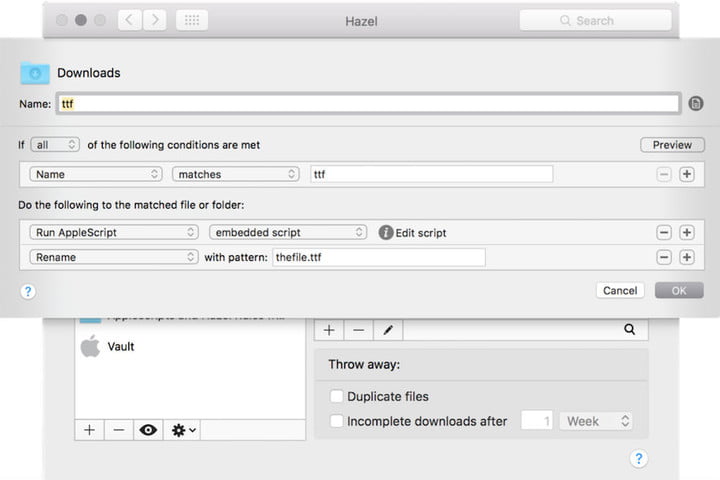Viewport: 720px width, 480px height.
Task: Remove the Run AppleScript action row
Action: pos(664,233)
